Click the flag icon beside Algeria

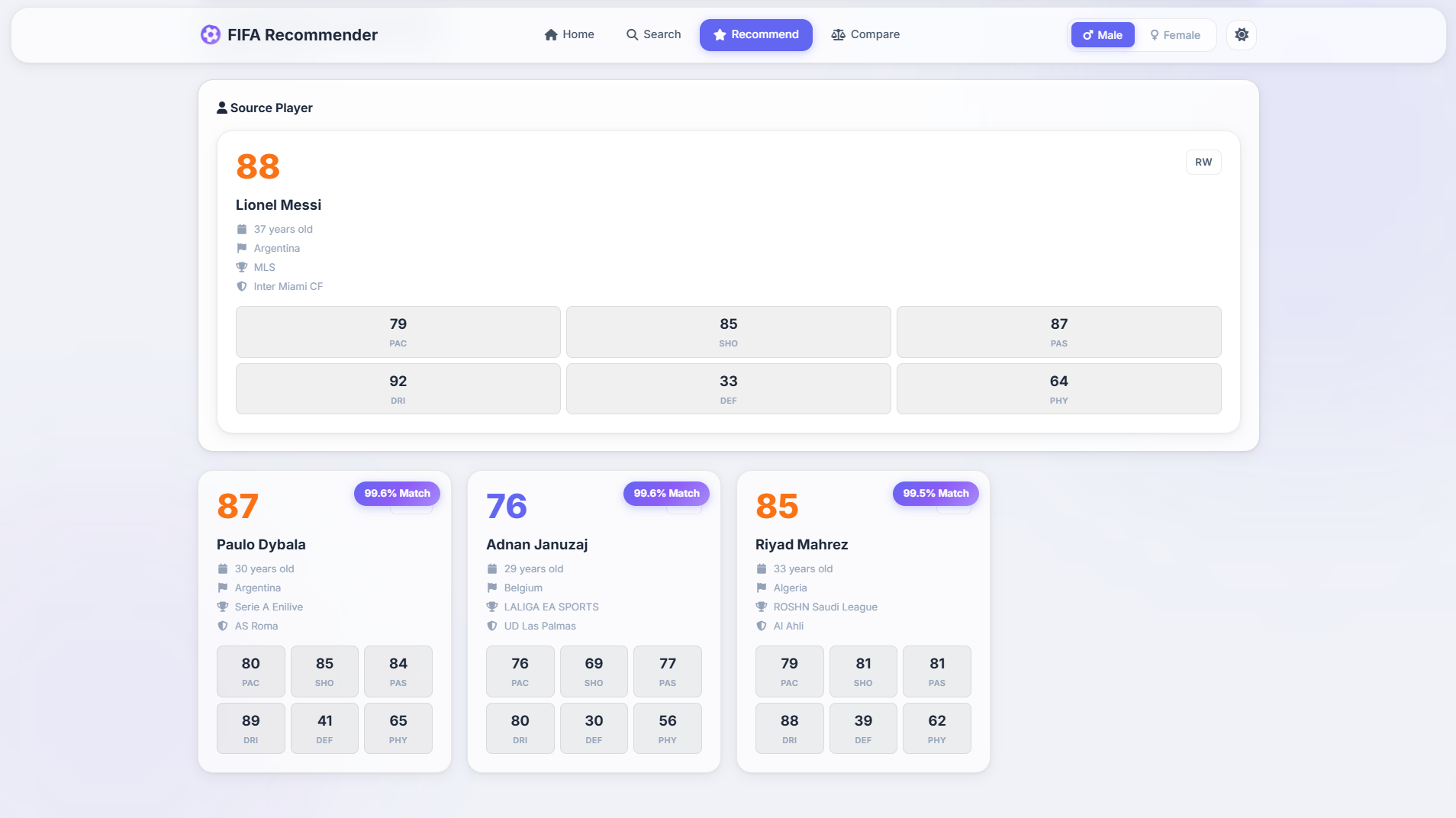762,588
